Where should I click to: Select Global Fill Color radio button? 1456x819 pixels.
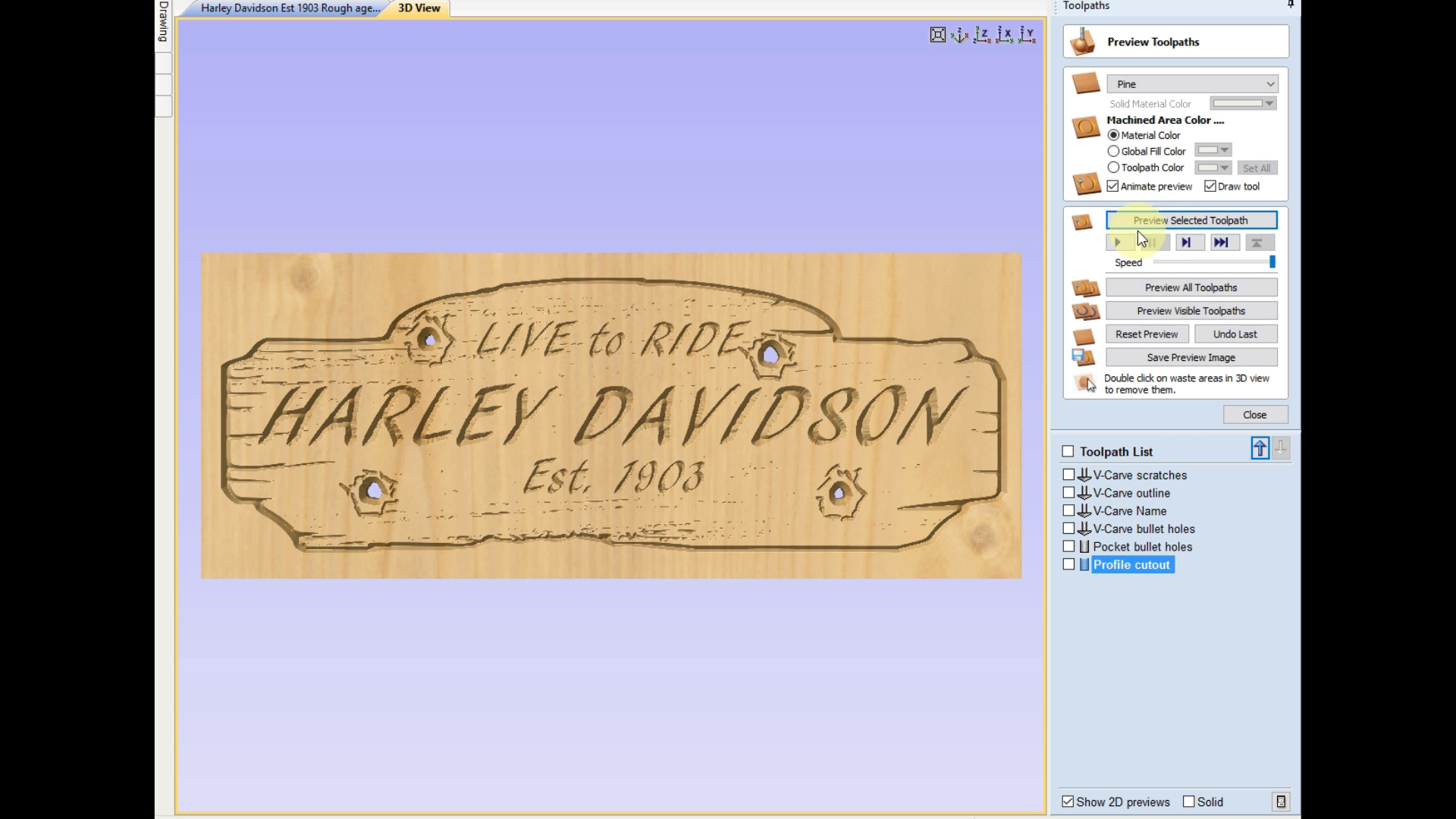[1113, 151]
